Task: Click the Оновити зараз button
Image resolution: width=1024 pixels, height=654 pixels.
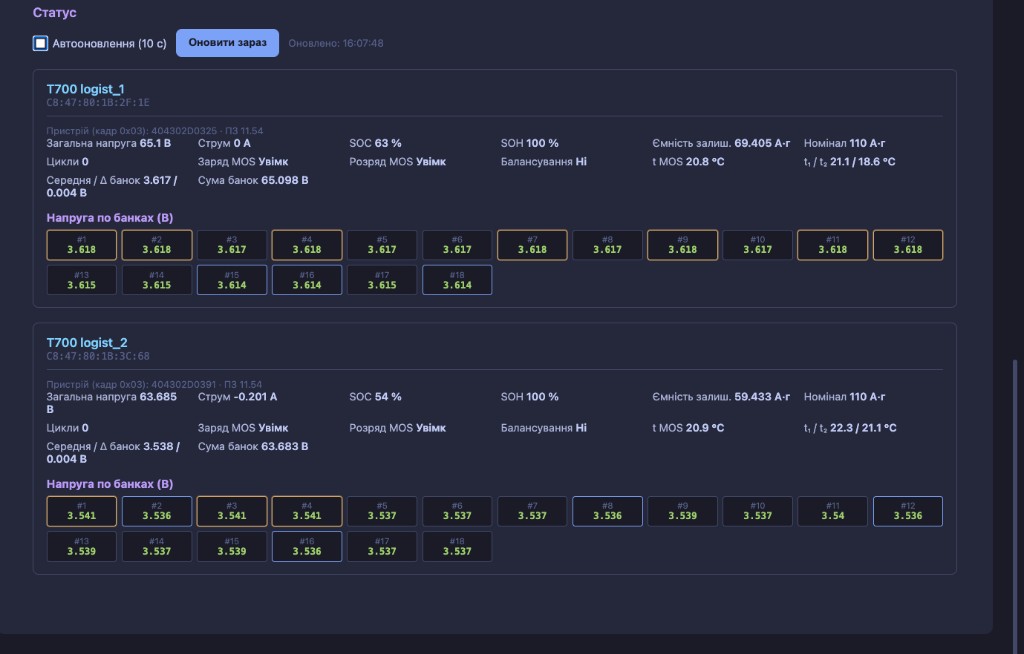Action: tap(227, 42)
